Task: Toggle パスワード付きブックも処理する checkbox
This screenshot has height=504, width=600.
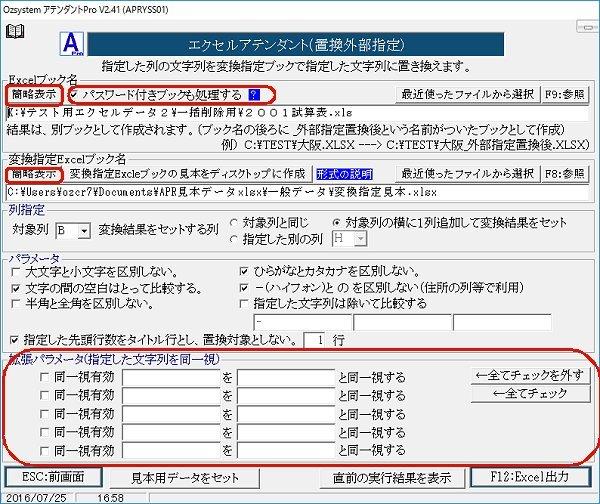Action: (75, 94)
